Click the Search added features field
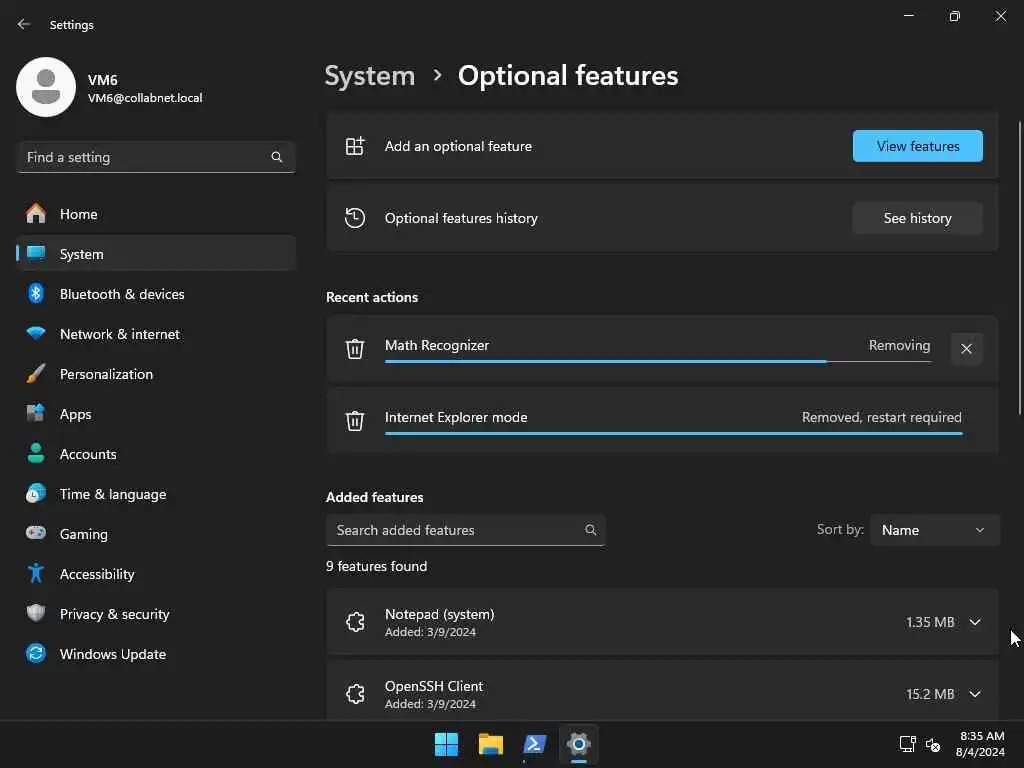Image resolution: width=1024 pixels, height=768 pixels. click(x=458, y=530)
